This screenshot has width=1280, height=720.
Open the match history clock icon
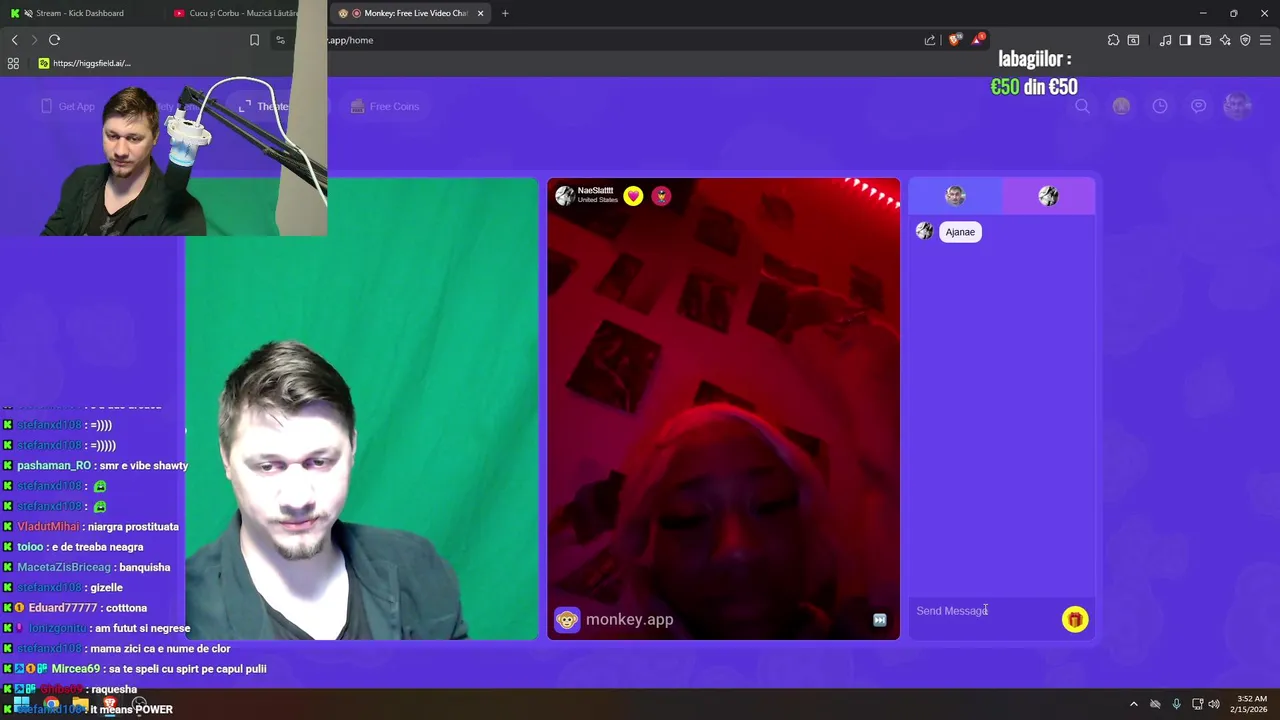[1160, 106]
